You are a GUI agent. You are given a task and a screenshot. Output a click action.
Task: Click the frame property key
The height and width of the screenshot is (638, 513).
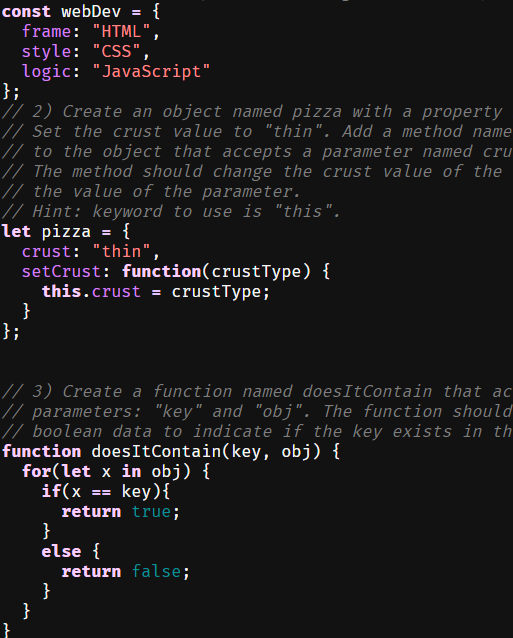tap(46, 31)
